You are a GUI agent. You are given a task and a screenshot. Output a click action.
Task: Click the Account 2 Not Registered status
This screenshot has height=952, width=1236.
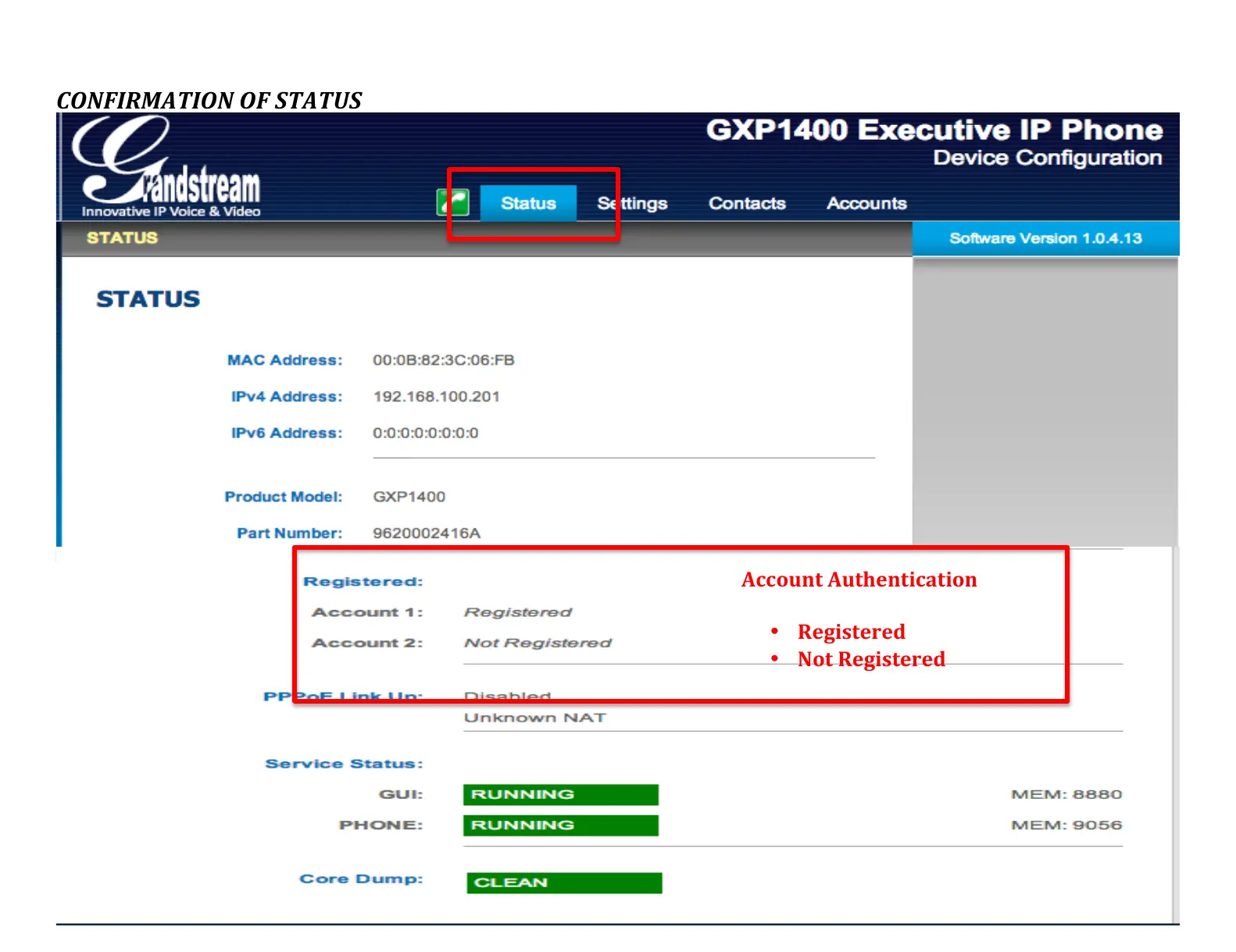[x=538, y=643]
